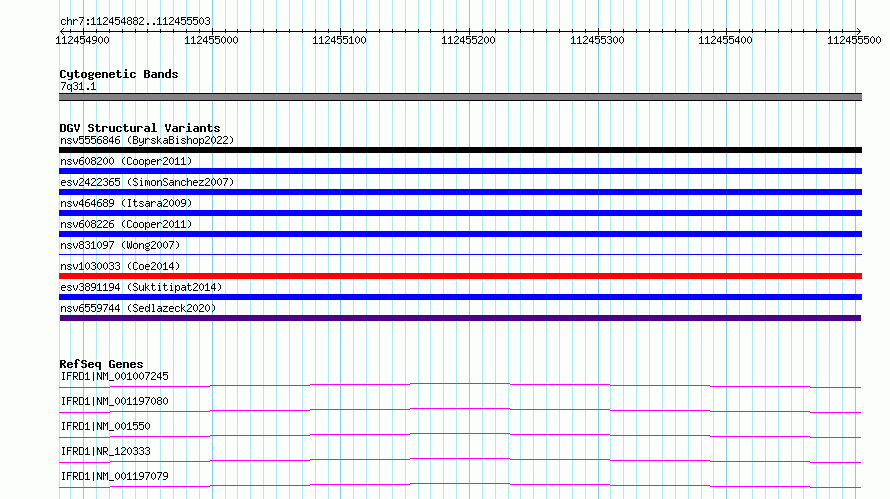Viewport: 890px width, 499px height.
Task: Click the red nsv1030033 variant bar
Action: 460,276
